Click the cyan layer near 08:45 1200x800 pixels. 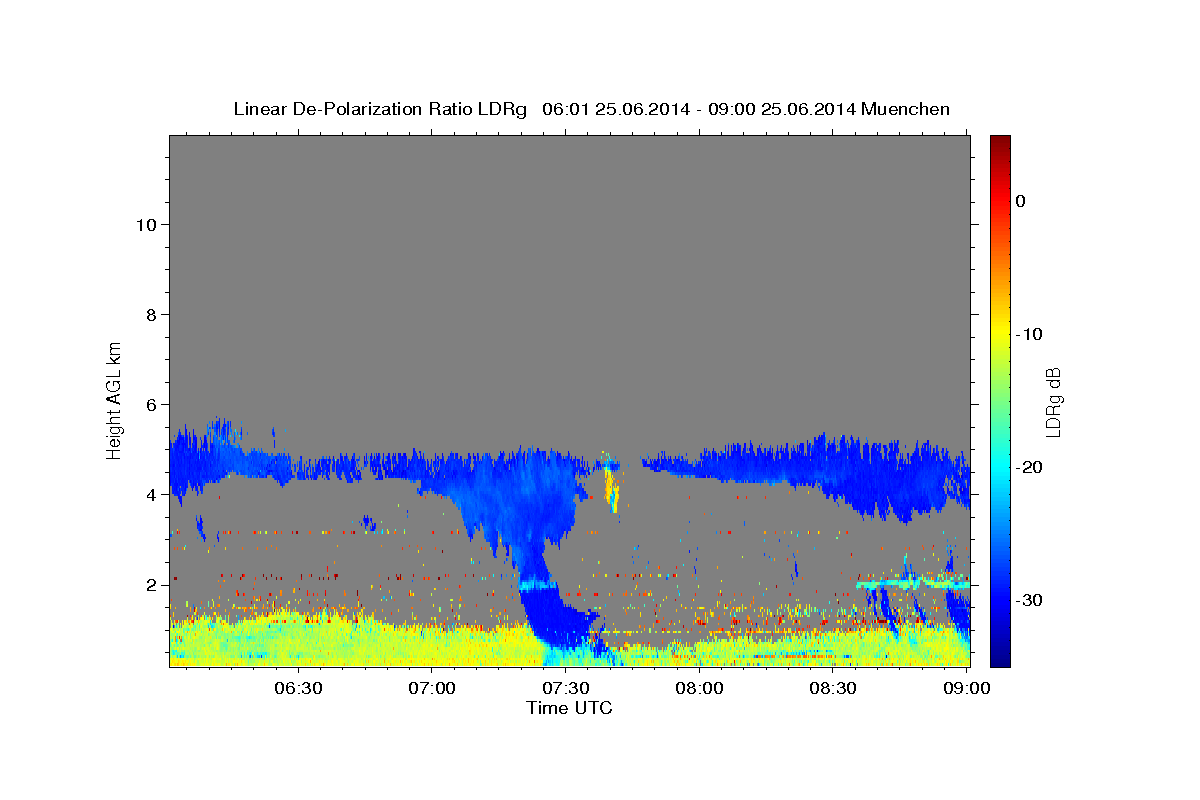pyautogui.click(x=913, y=582)
